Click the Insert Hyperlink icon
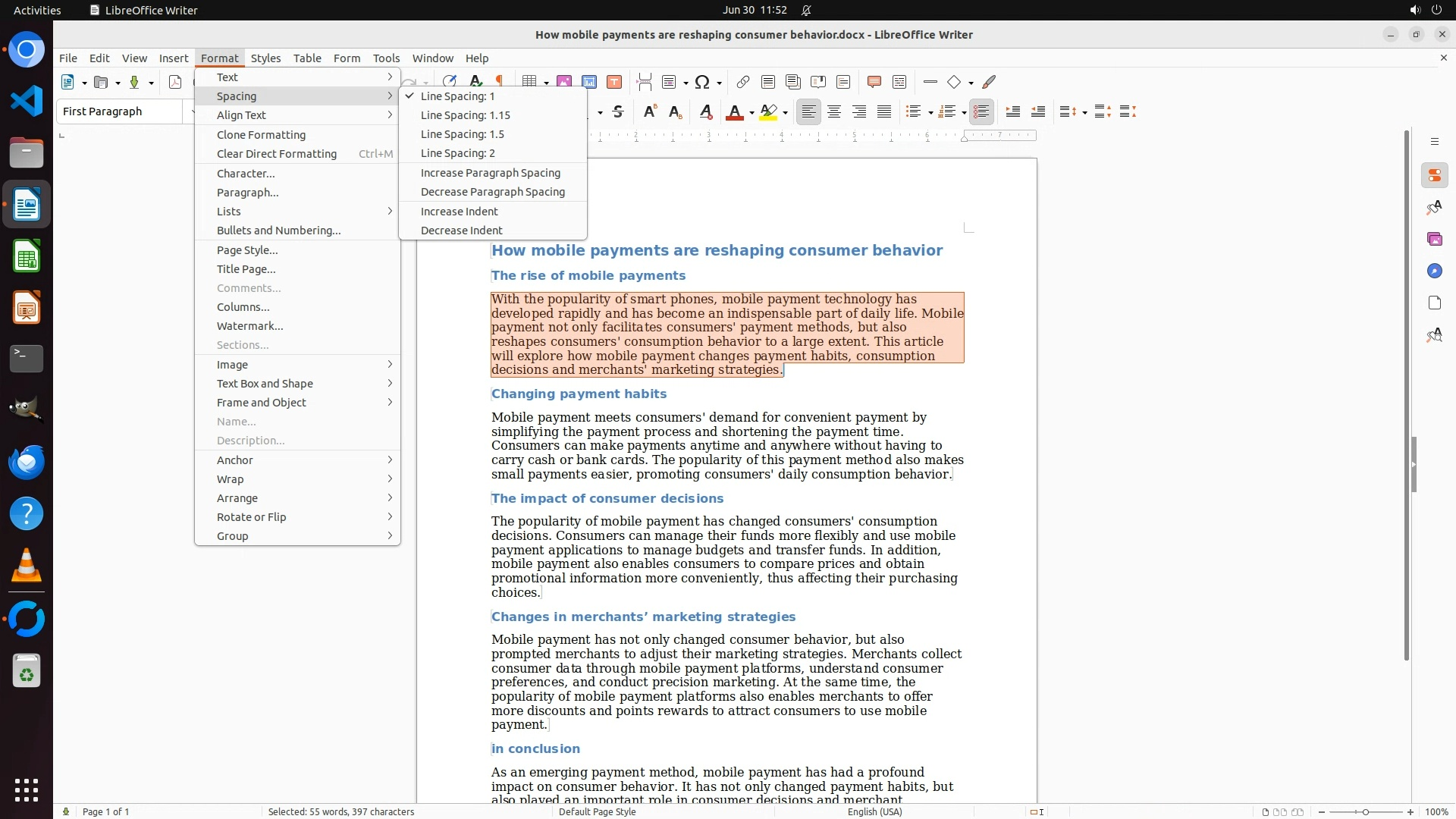1456x819 pixels. [x=742, y=82]
